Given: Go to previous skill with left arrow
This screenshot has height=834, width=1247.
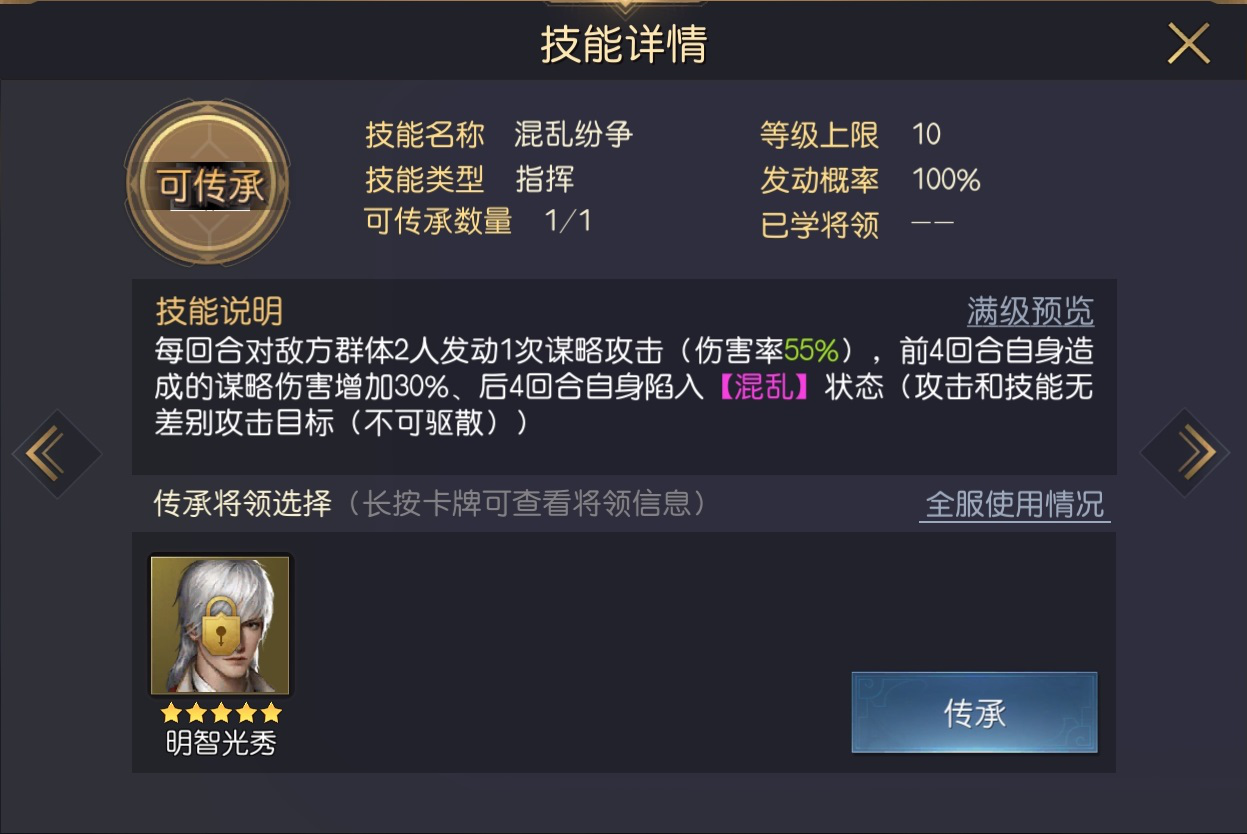Looking at the screenshot, I should (x=56, y=453).
